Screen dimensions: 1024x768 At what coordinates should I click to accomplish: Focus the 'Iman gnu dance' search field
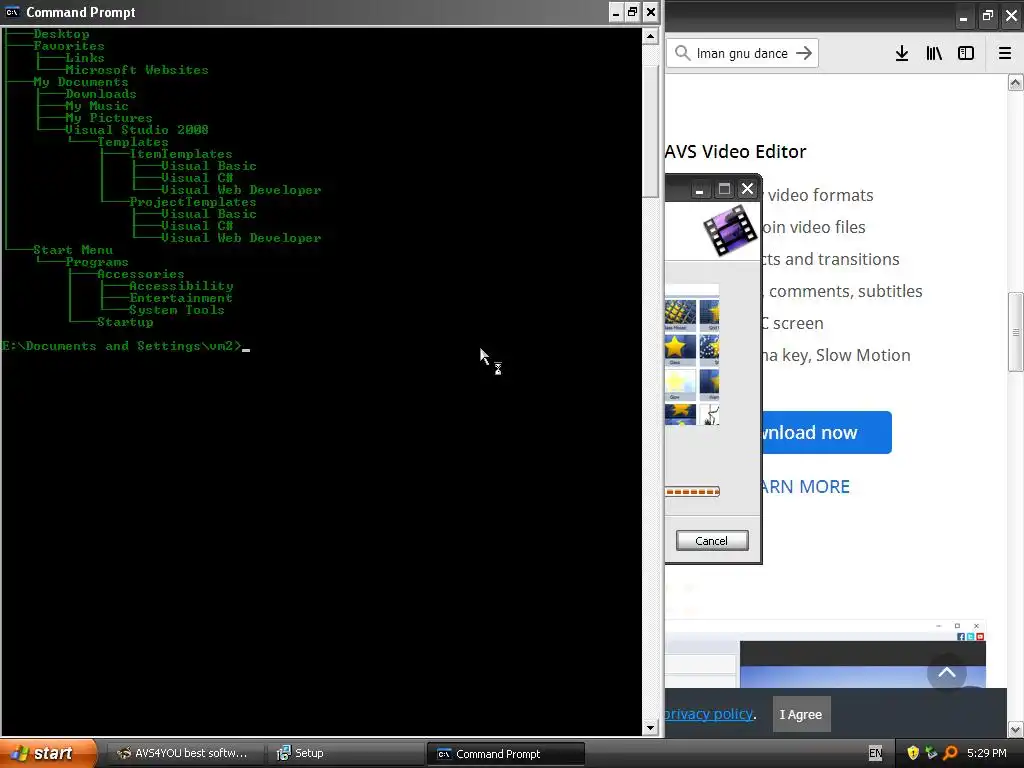point(742,53)
